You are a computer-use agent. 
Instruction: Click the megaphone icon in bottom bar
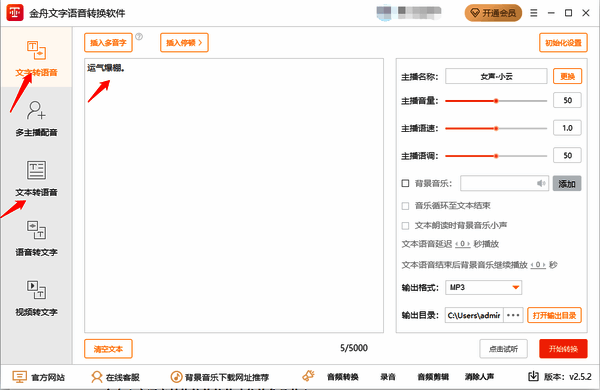point(308,376)
